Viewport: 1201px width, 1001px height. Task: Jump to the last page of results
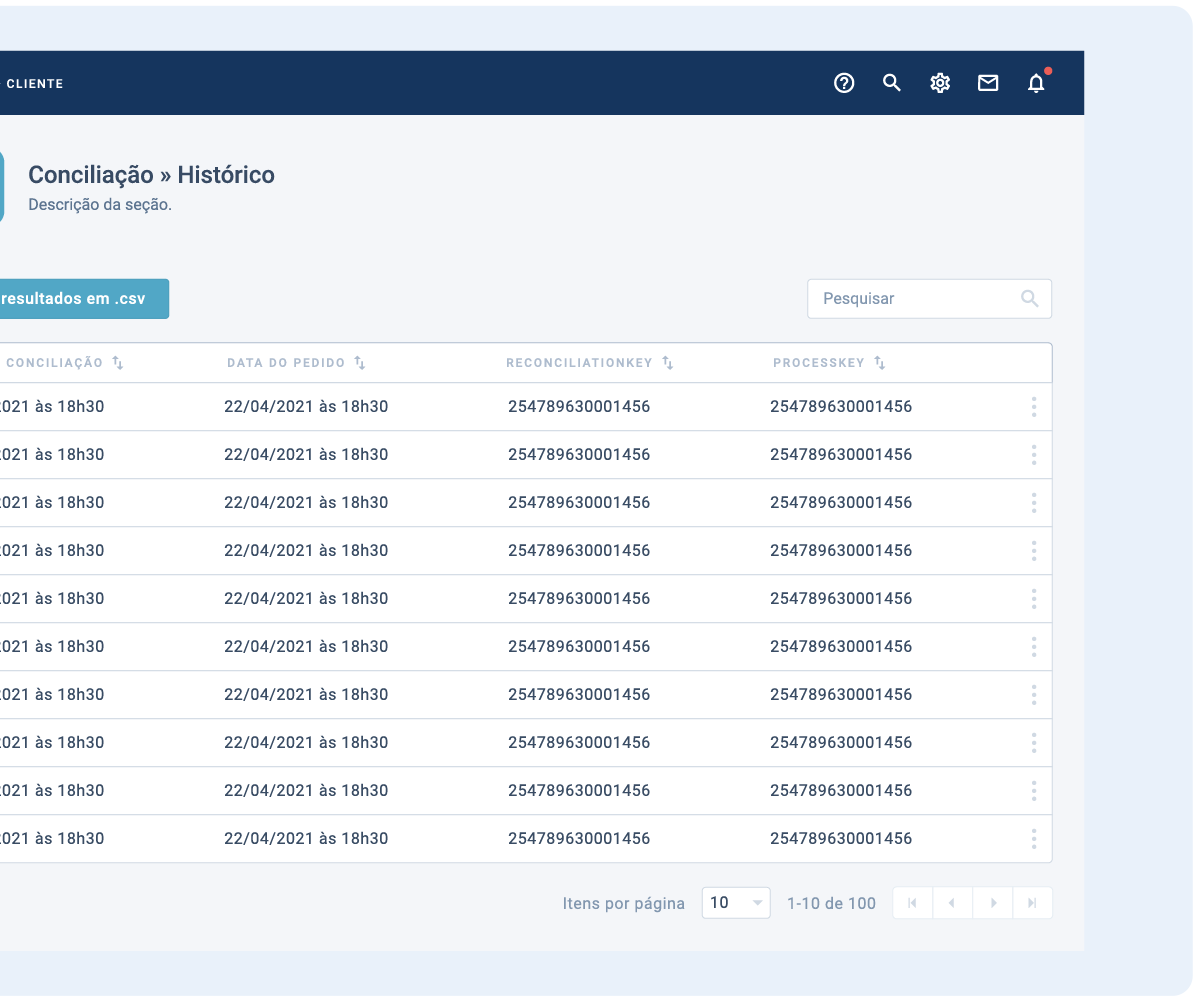pos(1032,903)
